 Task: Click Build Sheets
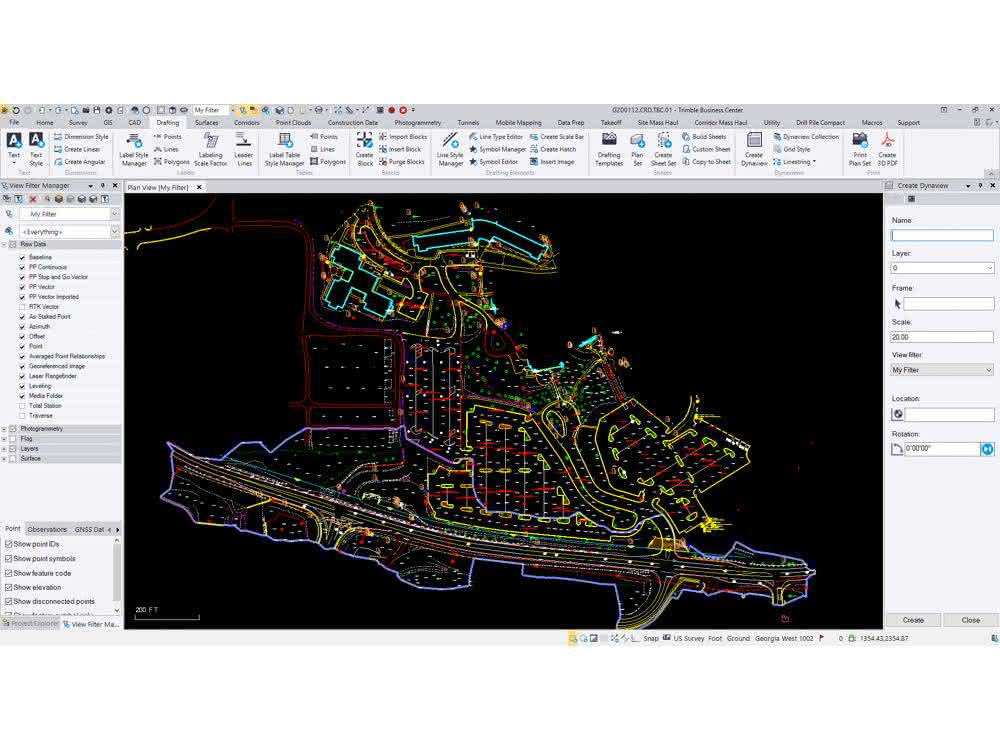point(704,136)
